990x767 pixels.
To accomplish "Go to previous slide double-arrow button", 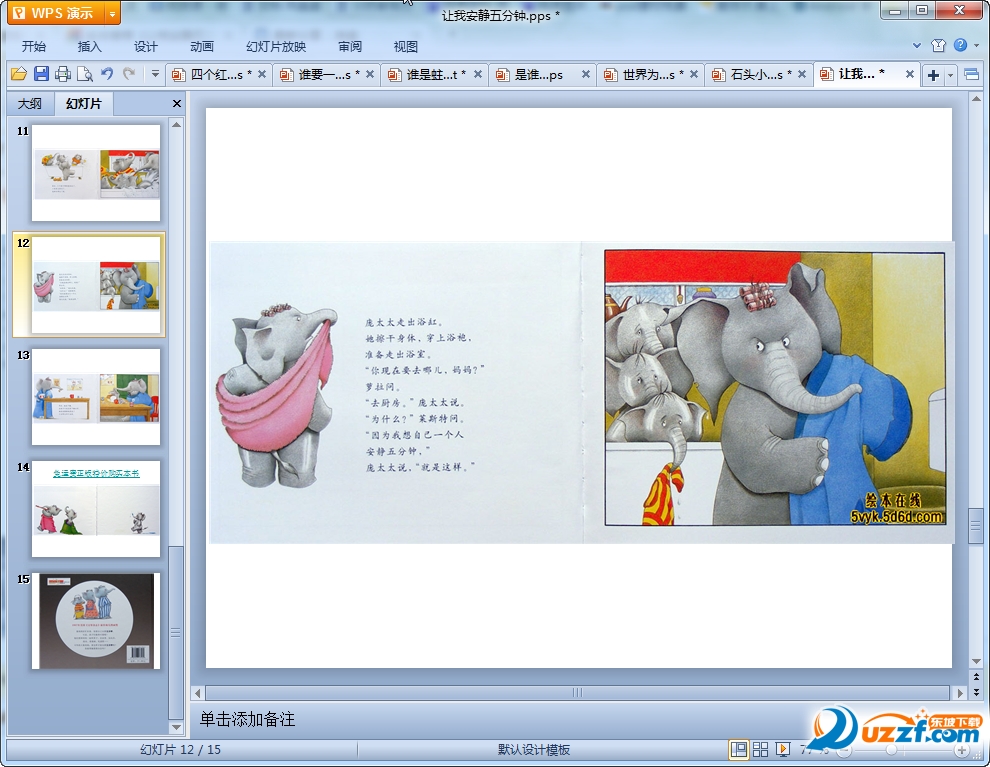I will [976, 676].
